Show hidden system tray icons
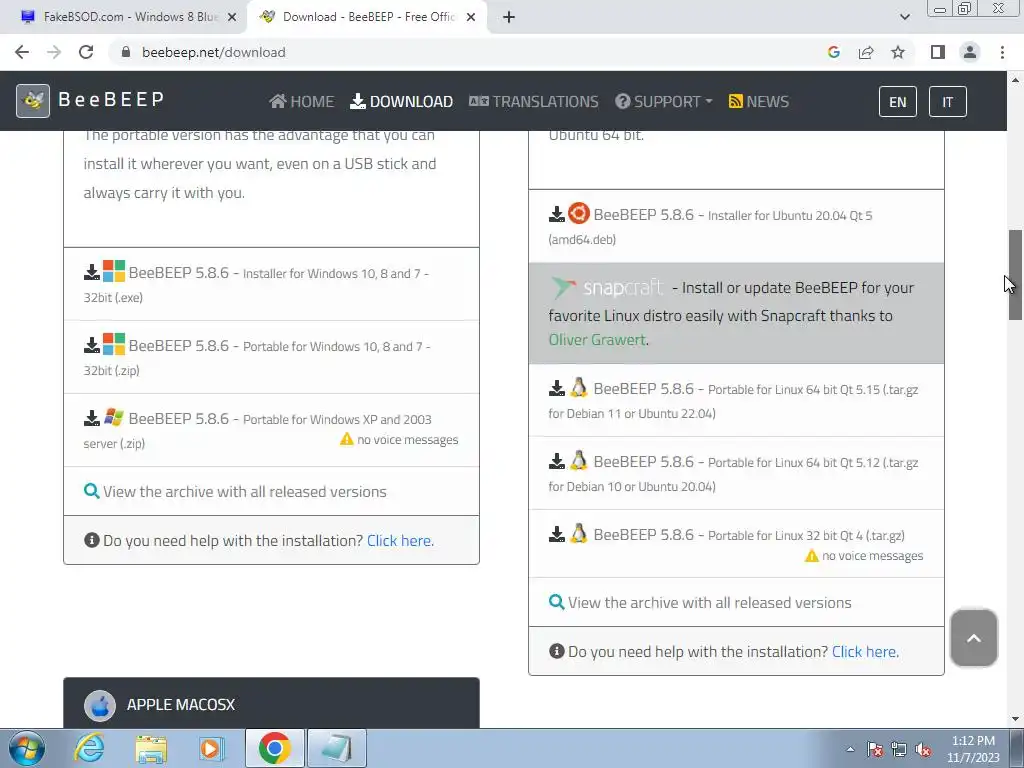Screen dimensions: 1024x768 coord(850,749)
